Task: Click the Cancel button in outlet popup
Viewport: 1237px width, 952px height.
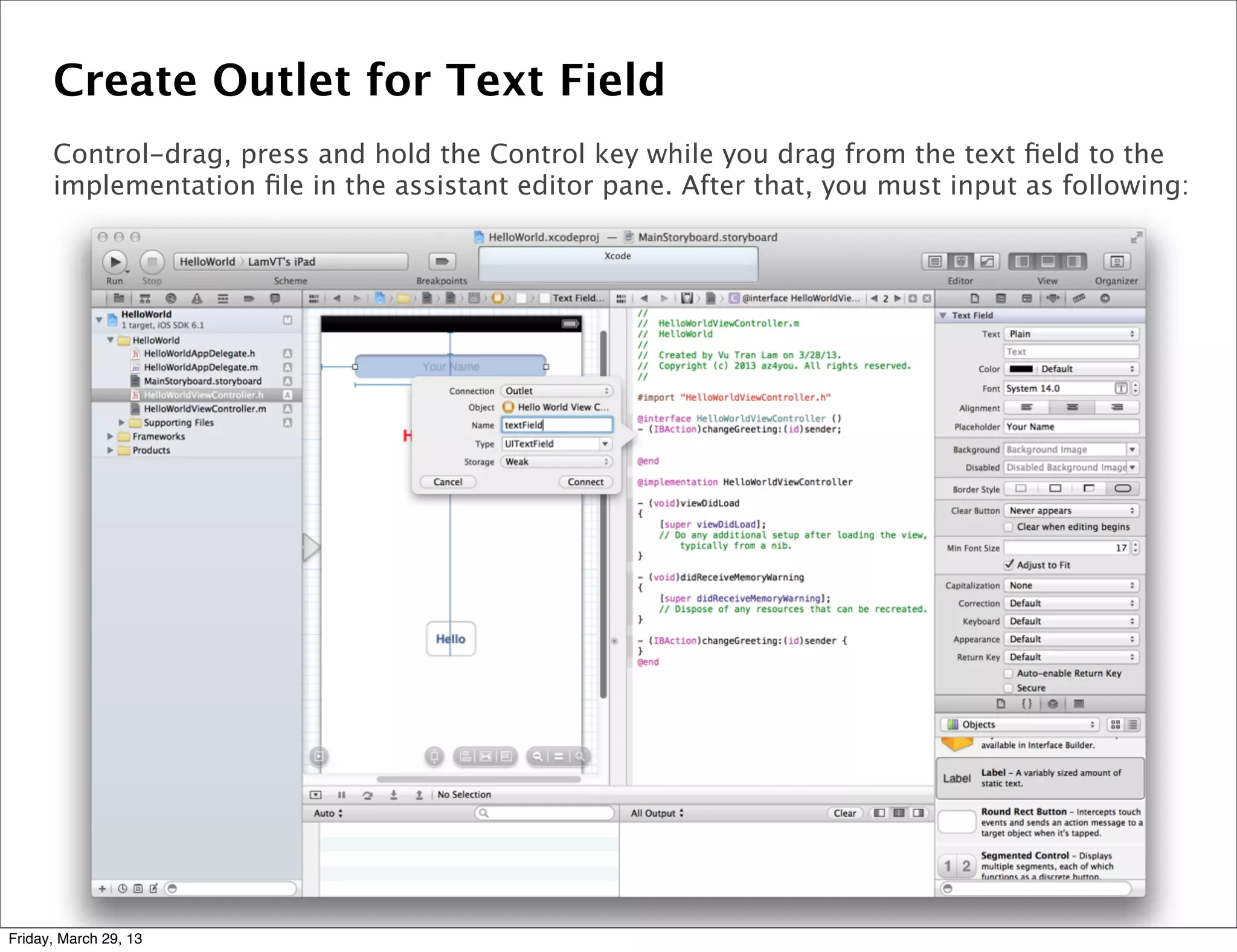Action: 448,482
